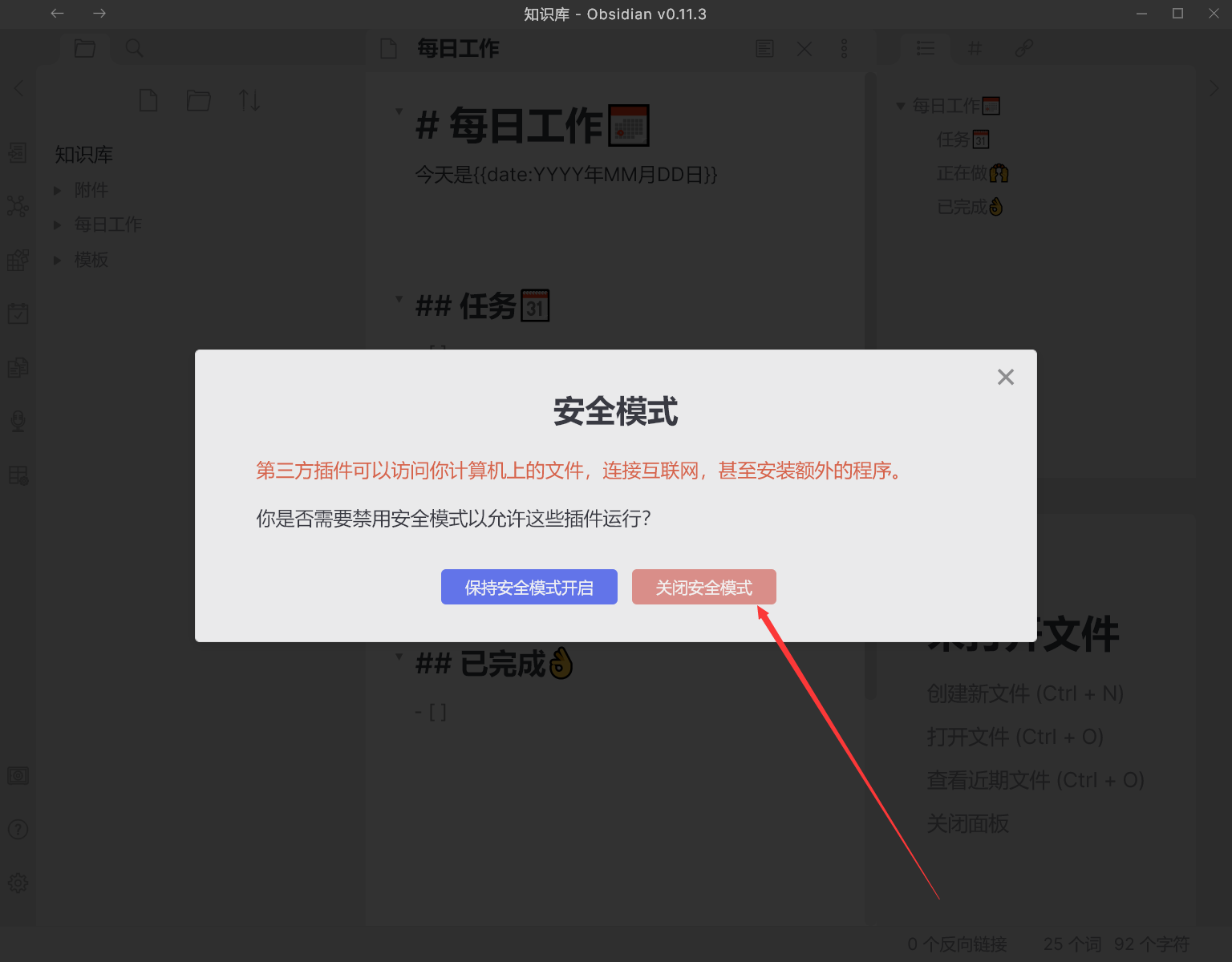Switch to the backlinks tab
Image resolution: width=1232 pixels, height=962 pixels.
1023,48
